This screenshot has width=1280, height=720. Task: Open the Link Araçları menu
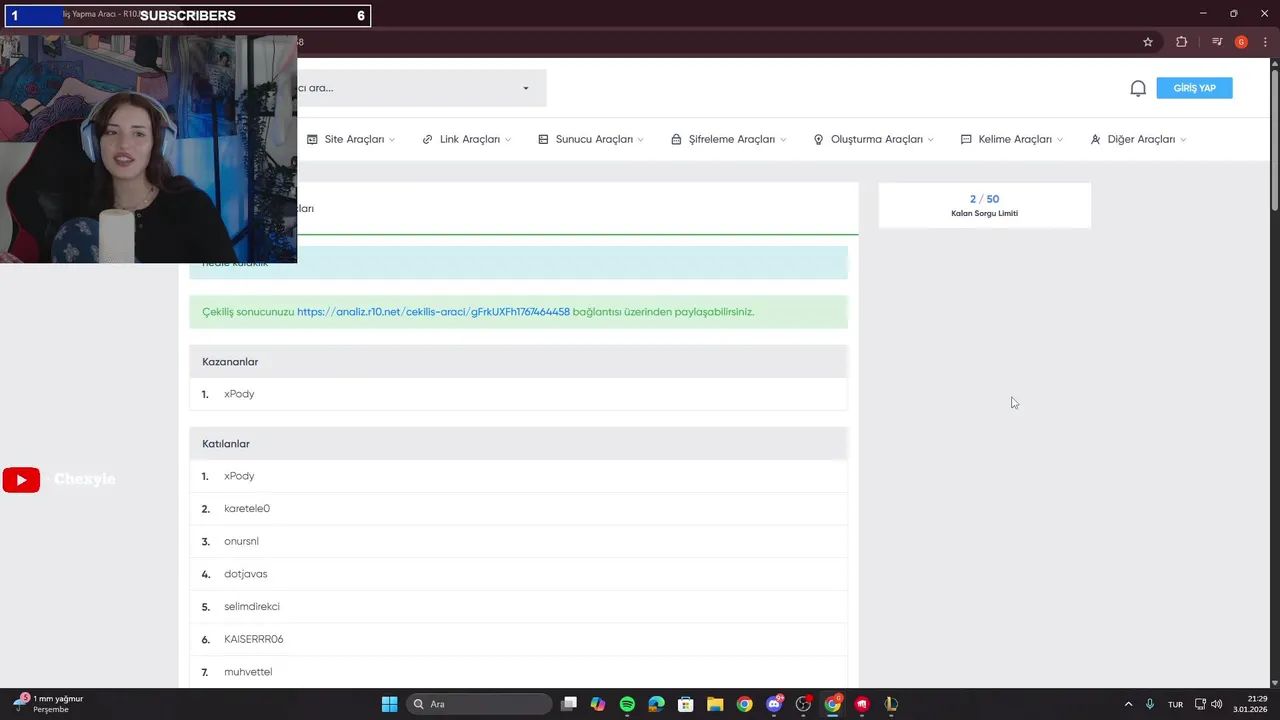pyautogui.click(x=467, y=139)
